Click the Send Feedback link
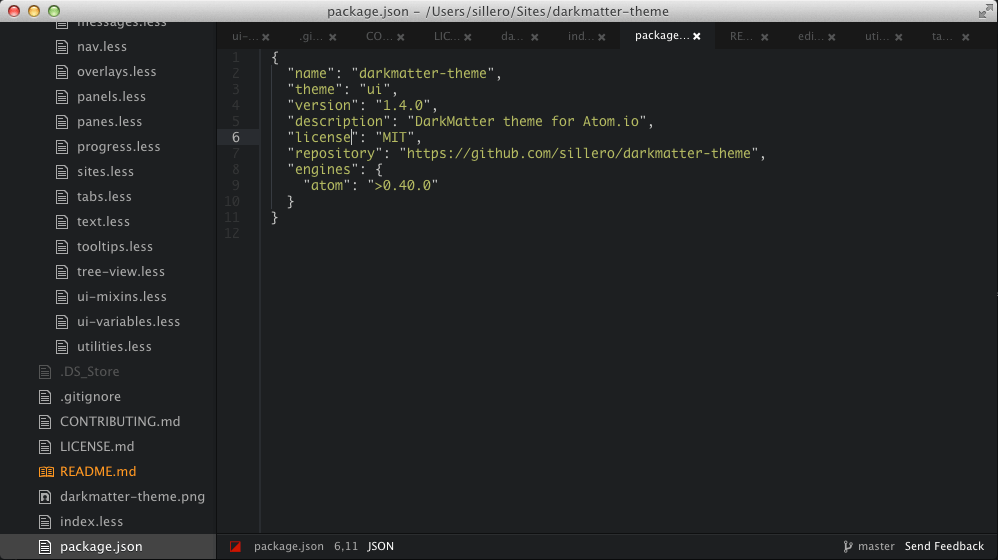Viewport: 998px width, 560px height. [x=944, y=547]
